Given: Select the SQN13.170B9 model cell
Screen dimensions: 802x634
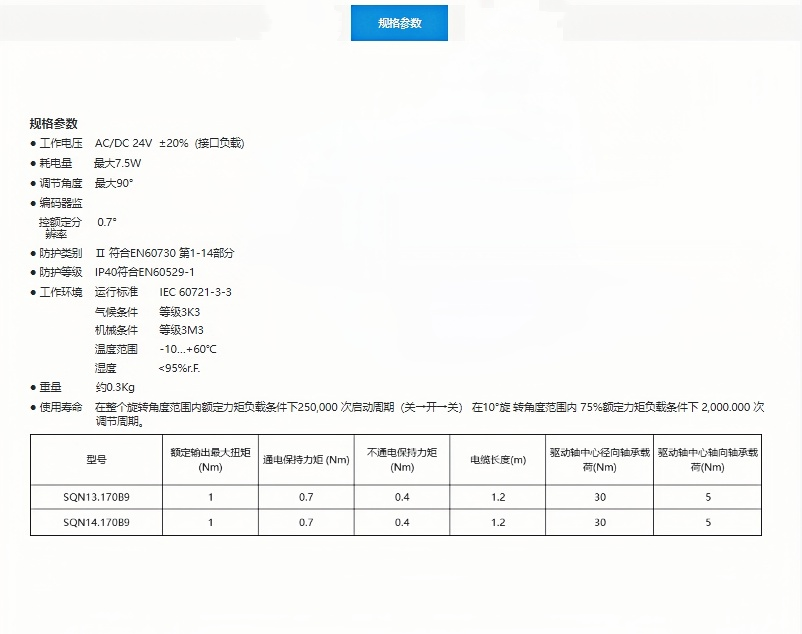Looking at the screenshot, I should coord(96,497).
